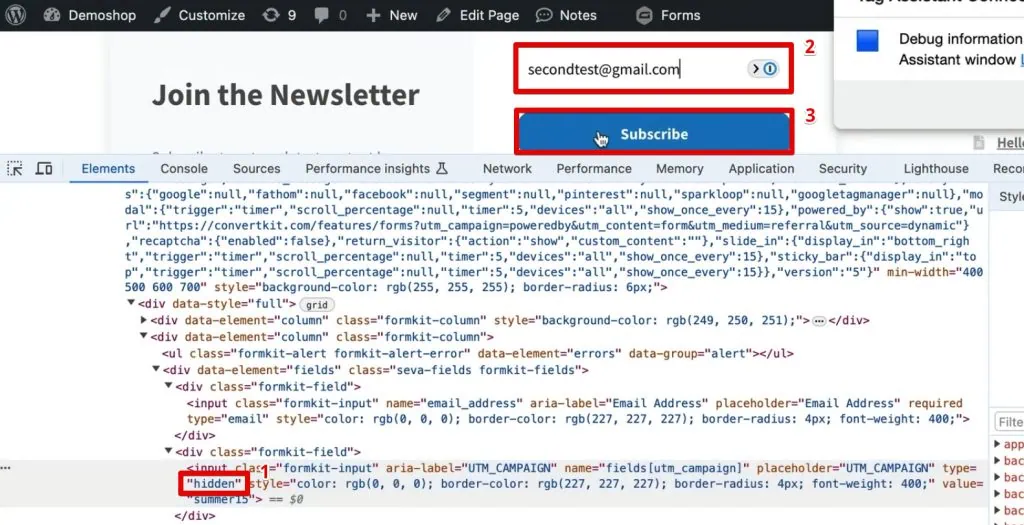Click the styles Filter input box
The image size is (1024, 525).
point(1010,422)
